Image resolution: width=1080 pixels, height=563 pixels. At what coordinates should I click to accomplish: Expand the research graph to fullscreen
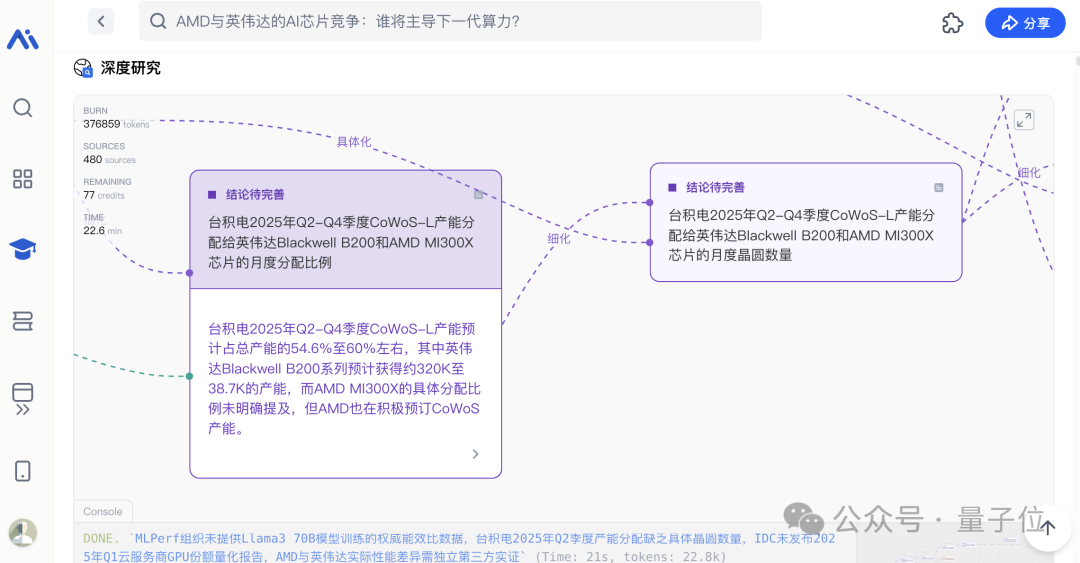[1023, 120]
